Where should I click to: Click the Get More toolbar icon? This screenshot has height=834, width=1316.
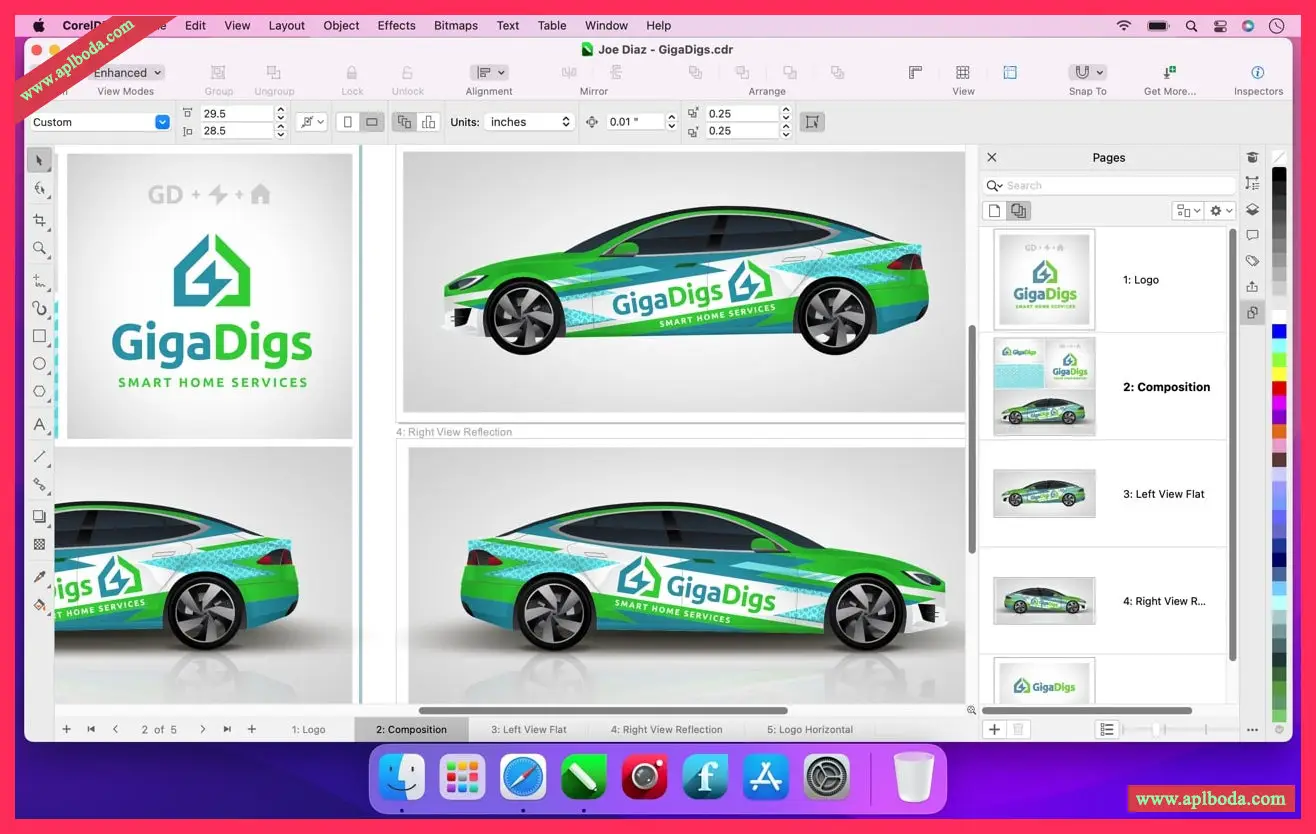point(1169,73)
